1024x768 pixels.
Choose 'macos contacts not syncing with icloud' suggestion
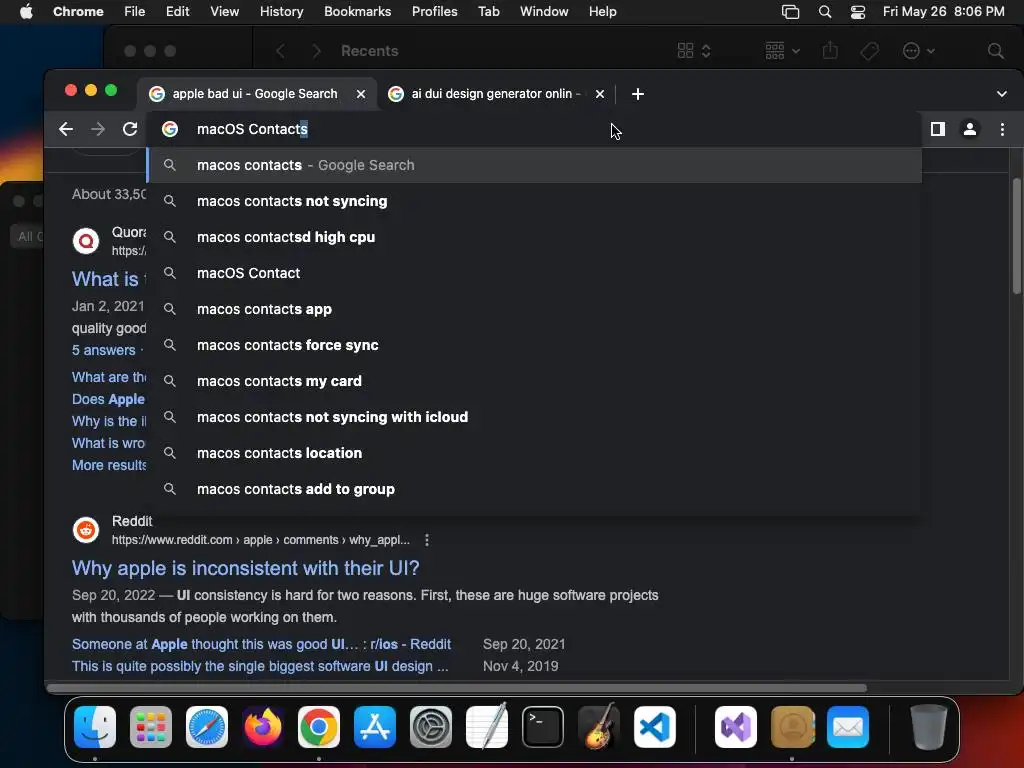(534, 417)
